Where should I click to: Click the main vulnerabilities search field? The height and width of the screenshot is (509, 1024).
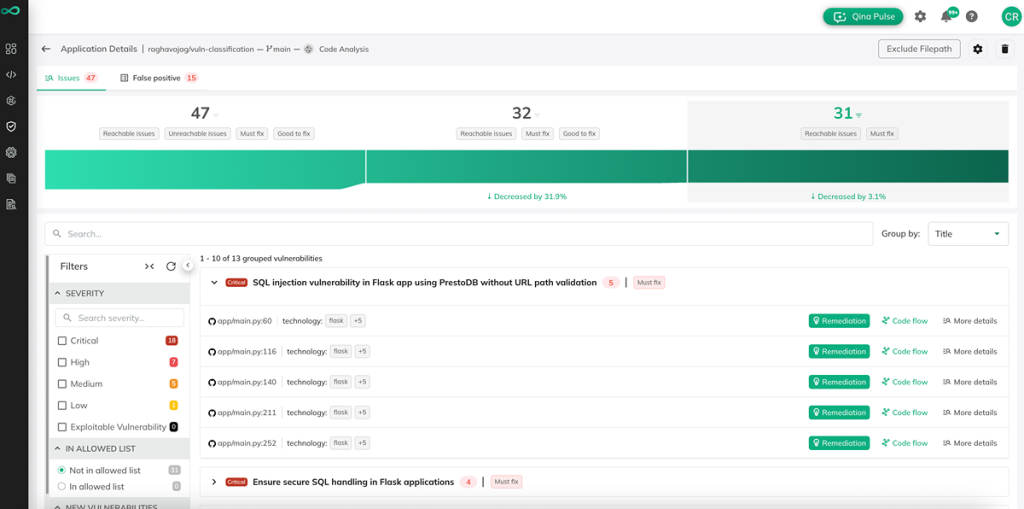pyautogui.click(x=458, y=234)
